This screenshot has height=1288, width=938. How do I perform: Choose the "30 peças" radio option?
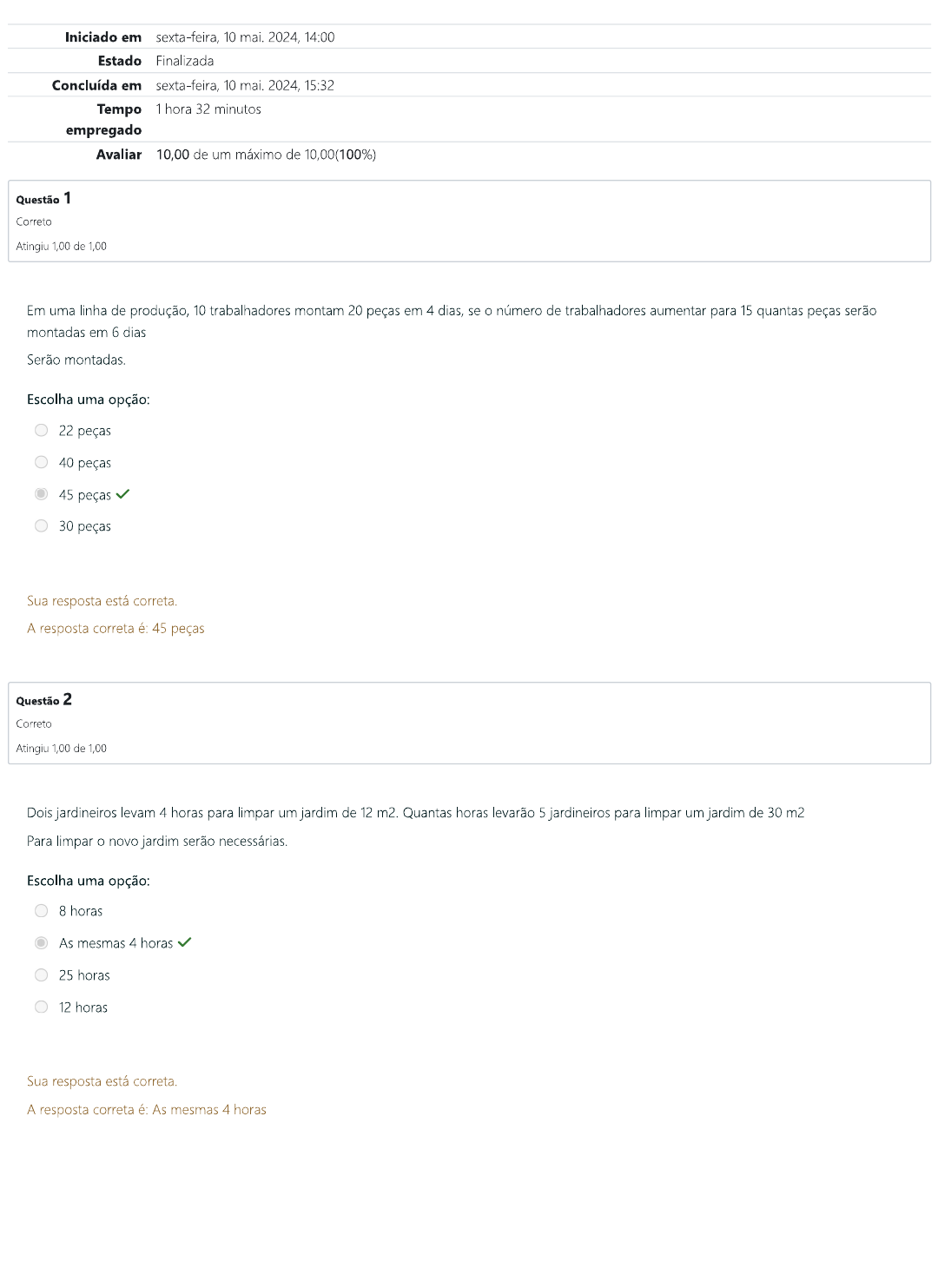[x=41, y=525]
